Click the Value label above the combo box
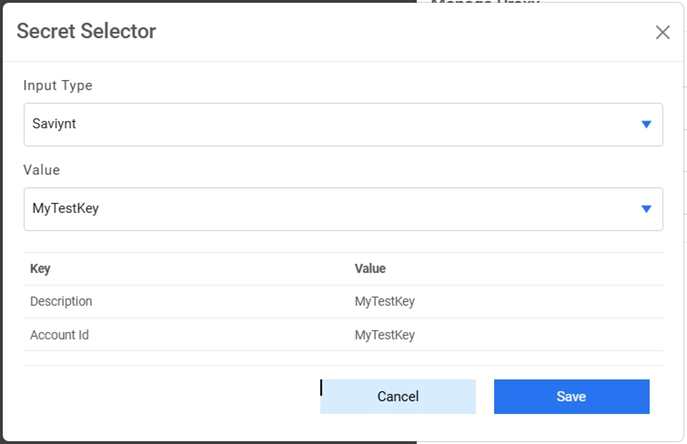This screenshot has height=444, width=687. coord(41,171)
